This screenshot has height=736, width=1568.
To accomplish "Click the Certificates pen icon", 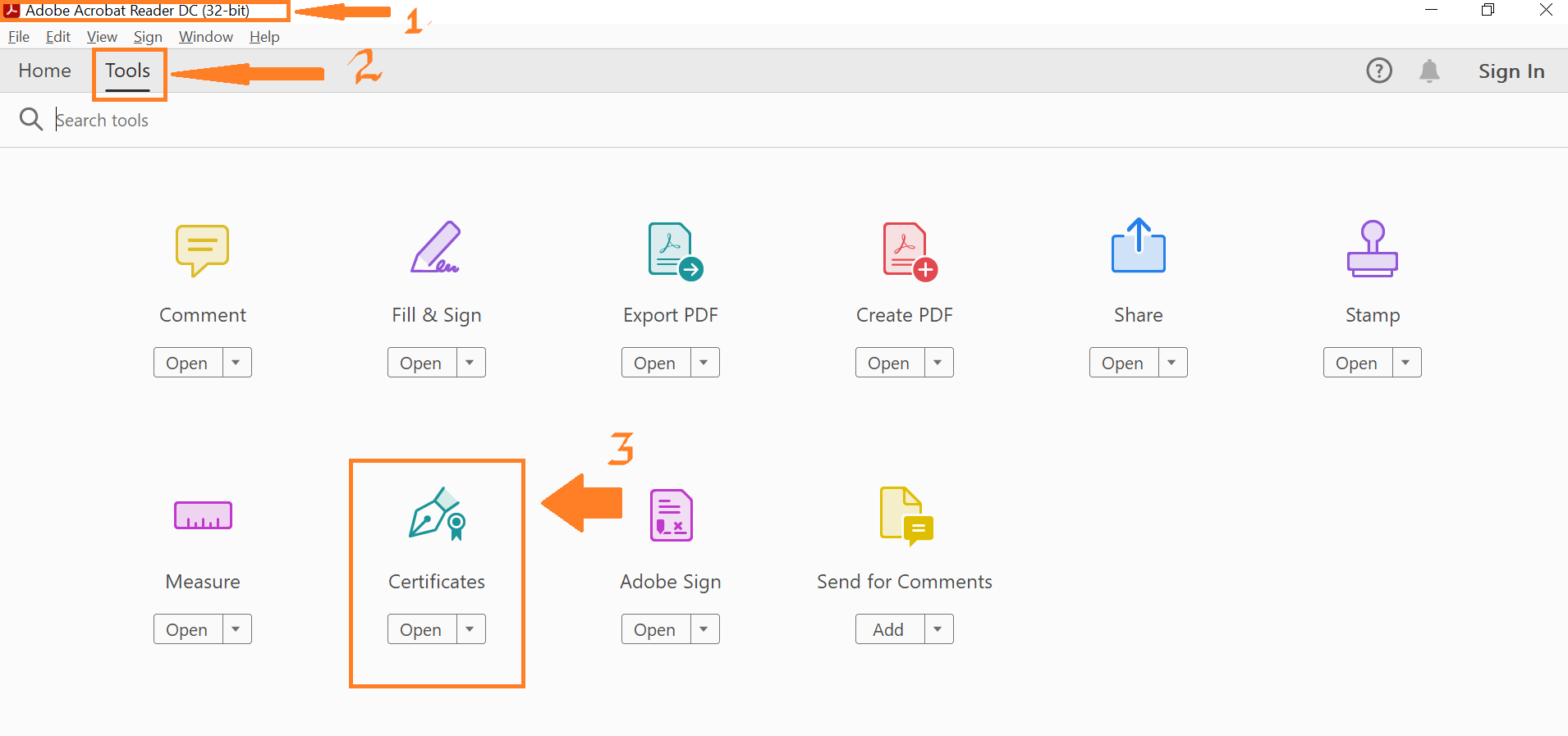I will [x=437, y=514].
